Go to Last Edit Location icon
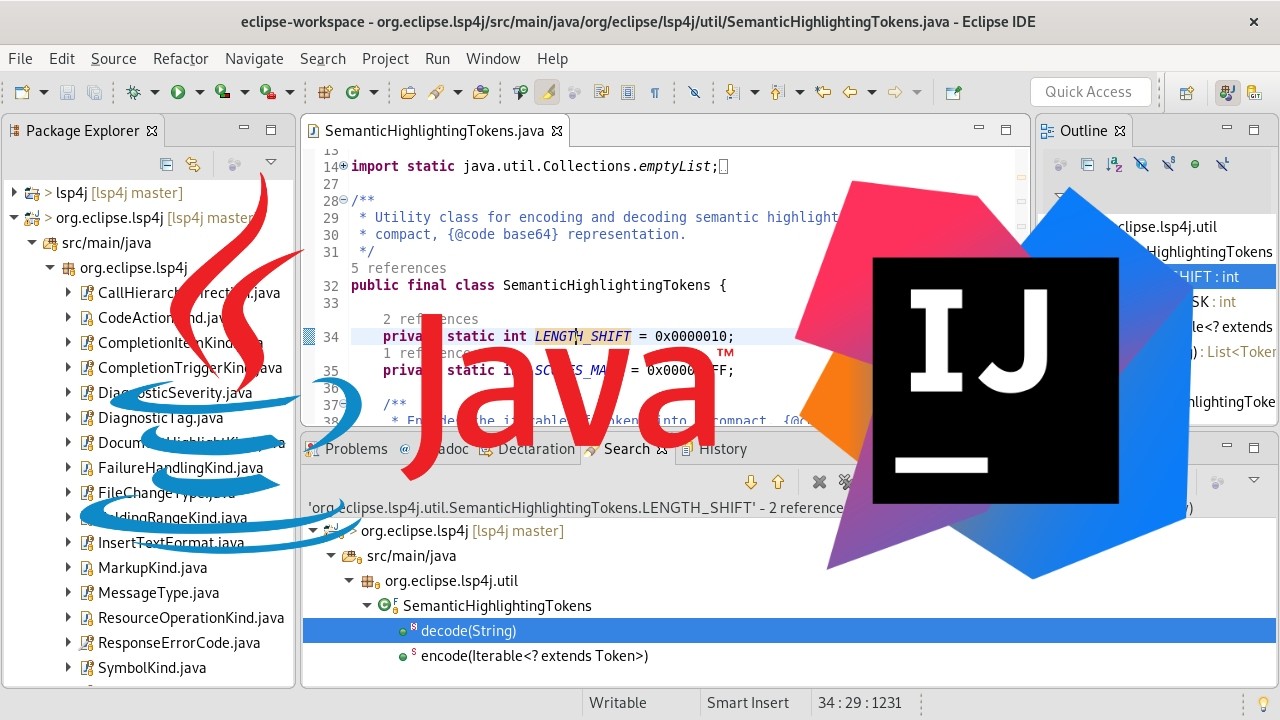This screenshot has width=1280, height=720. pyautogui.click(x=823, y=92)
